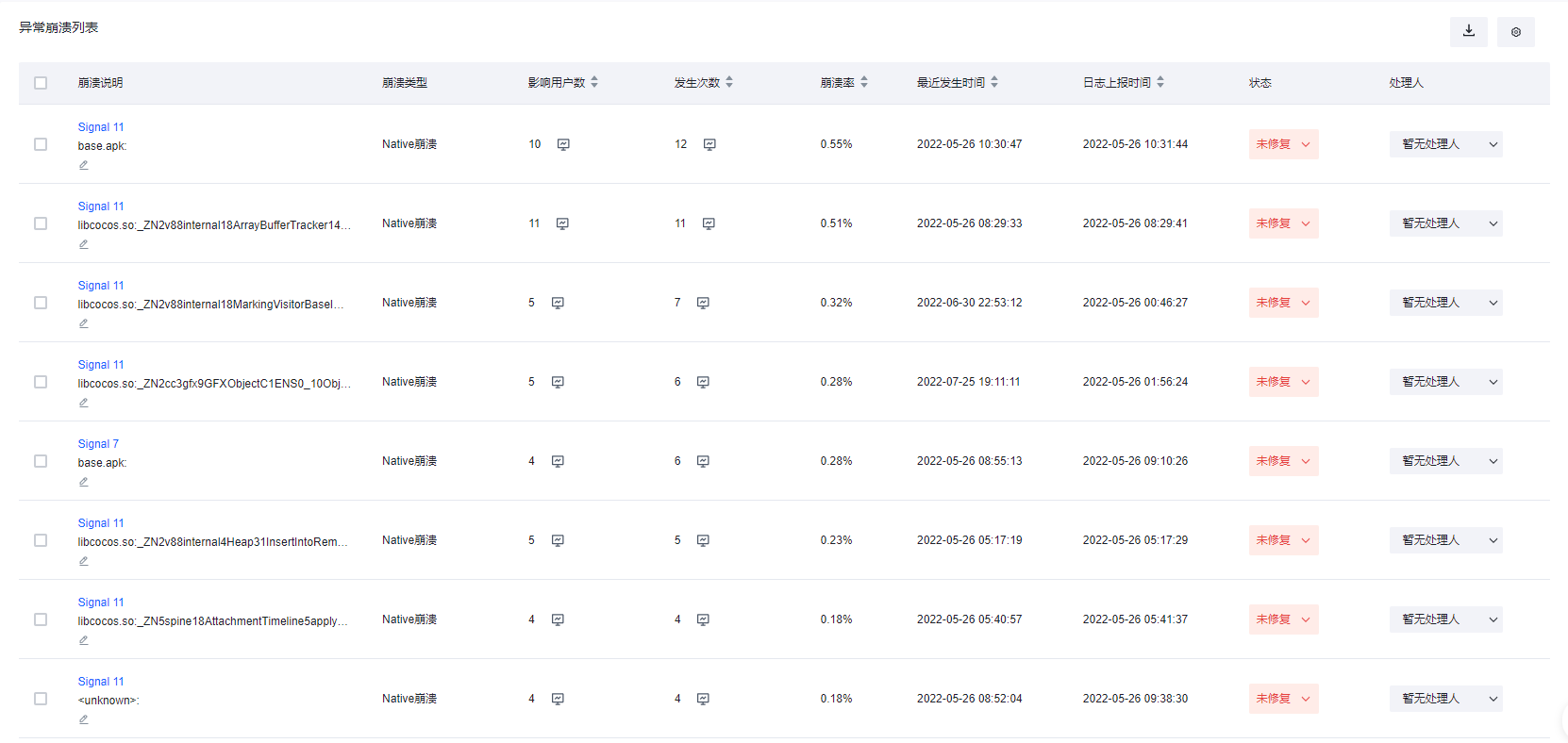Click edit pencil under the <unknown> crash row
Screen dimensions: 1568x743
coord(84,719)
